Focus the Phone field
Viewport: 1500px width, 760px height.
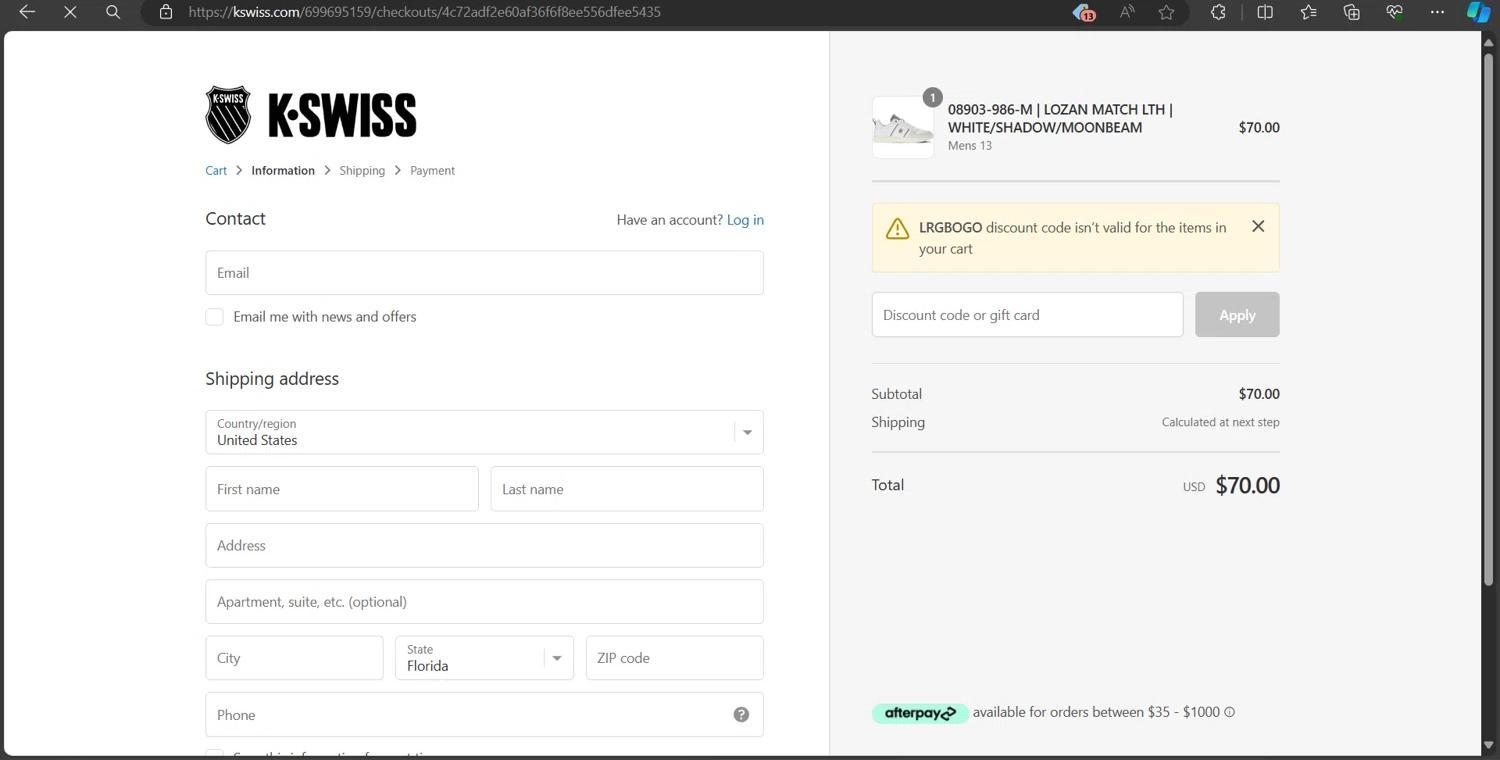[x=484, y=714]
